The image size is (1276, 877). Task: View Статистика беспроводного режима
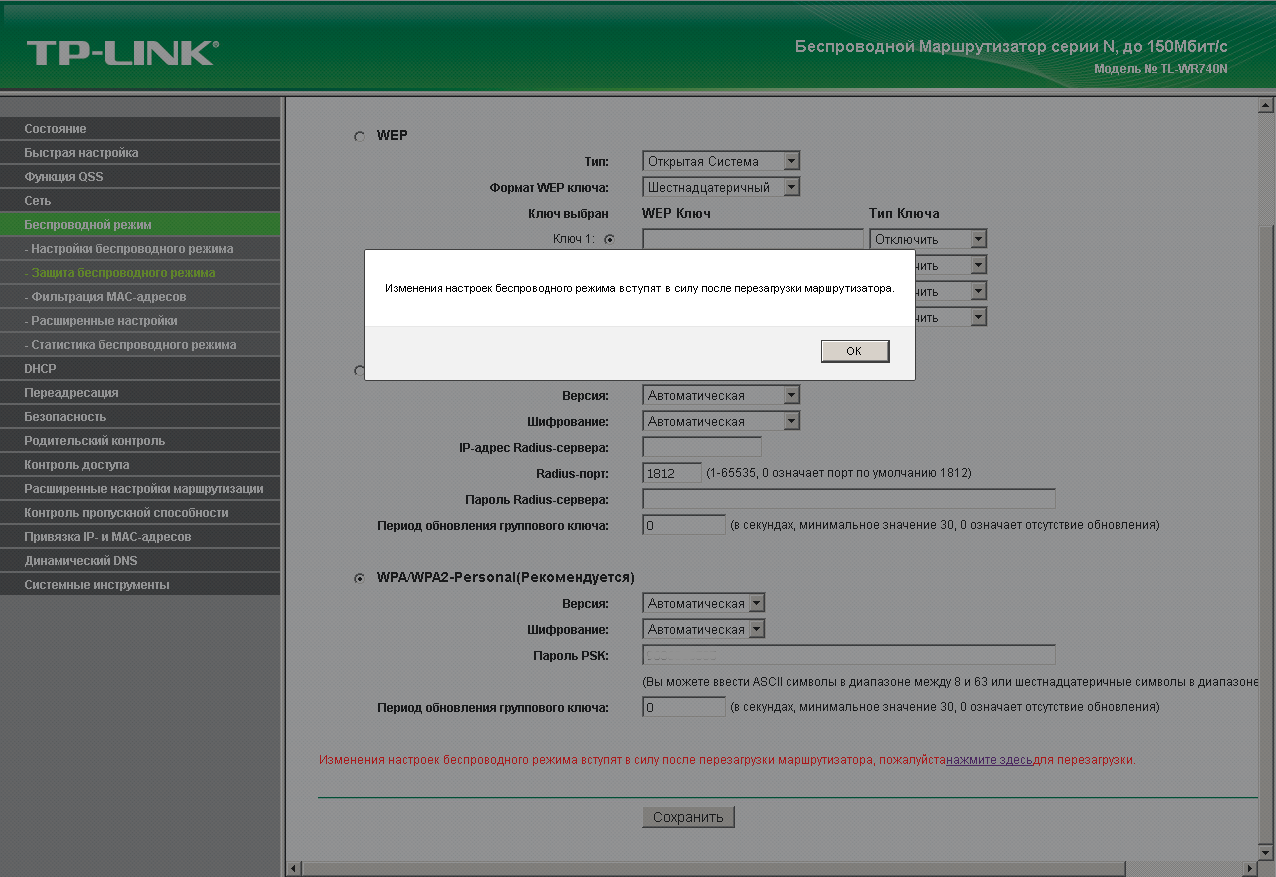[x=140, y=345]
